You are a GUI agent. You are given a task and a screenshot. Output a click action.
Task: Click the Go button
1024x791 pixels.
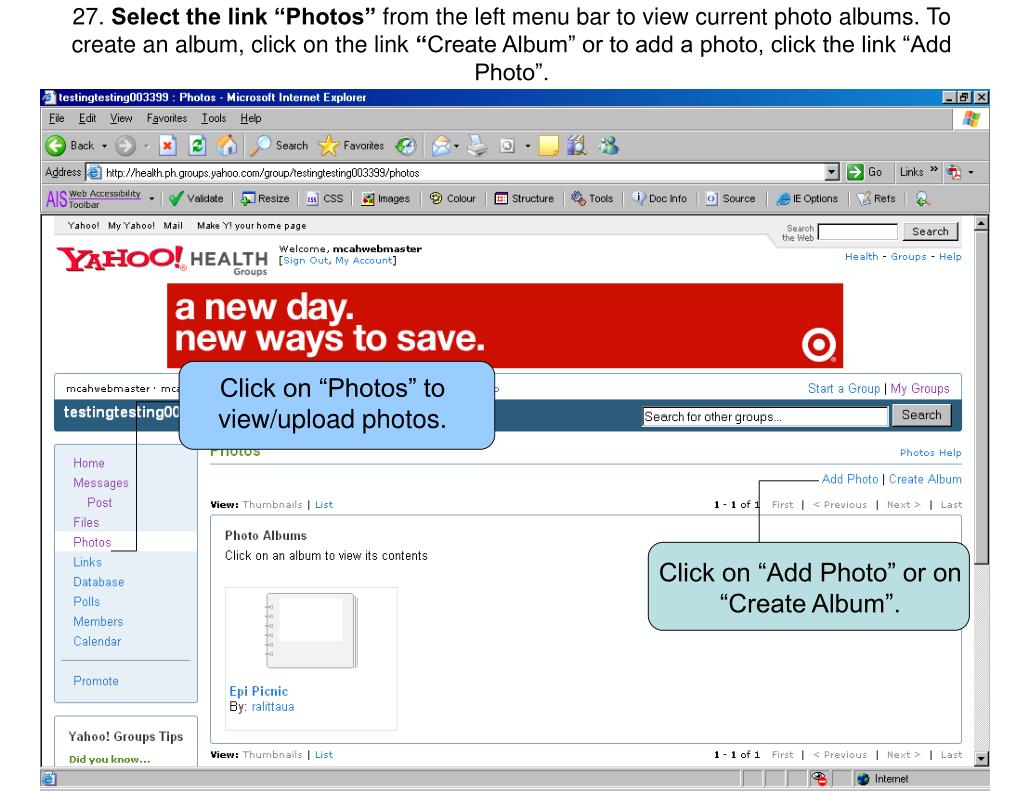pos(865,172)
